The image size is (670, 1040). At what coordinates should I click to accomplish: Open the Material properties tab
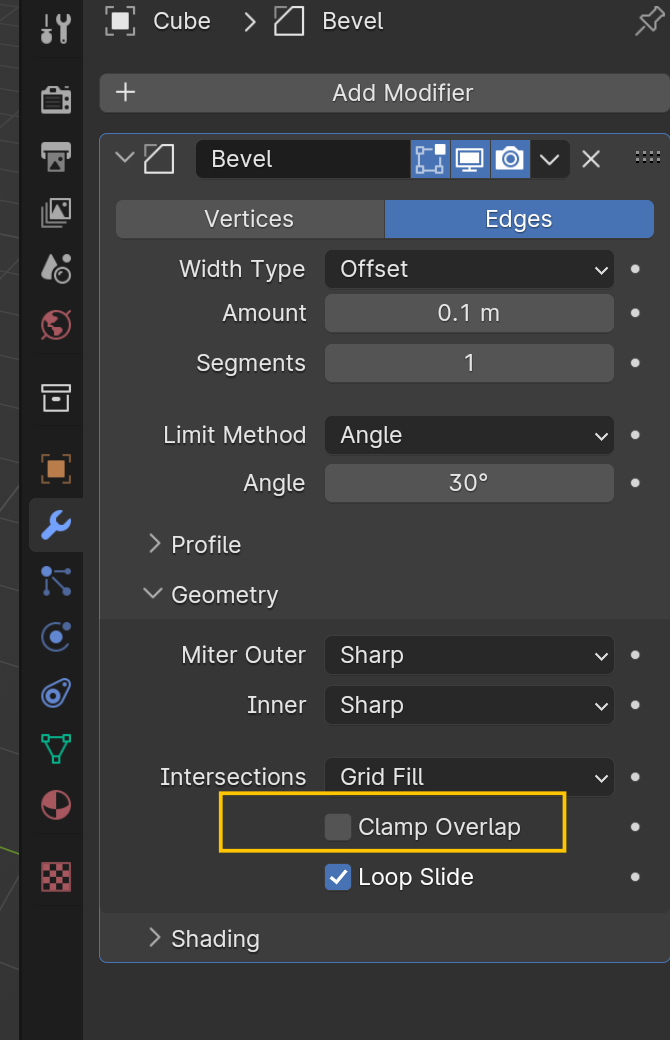click(x=56, y=804)
